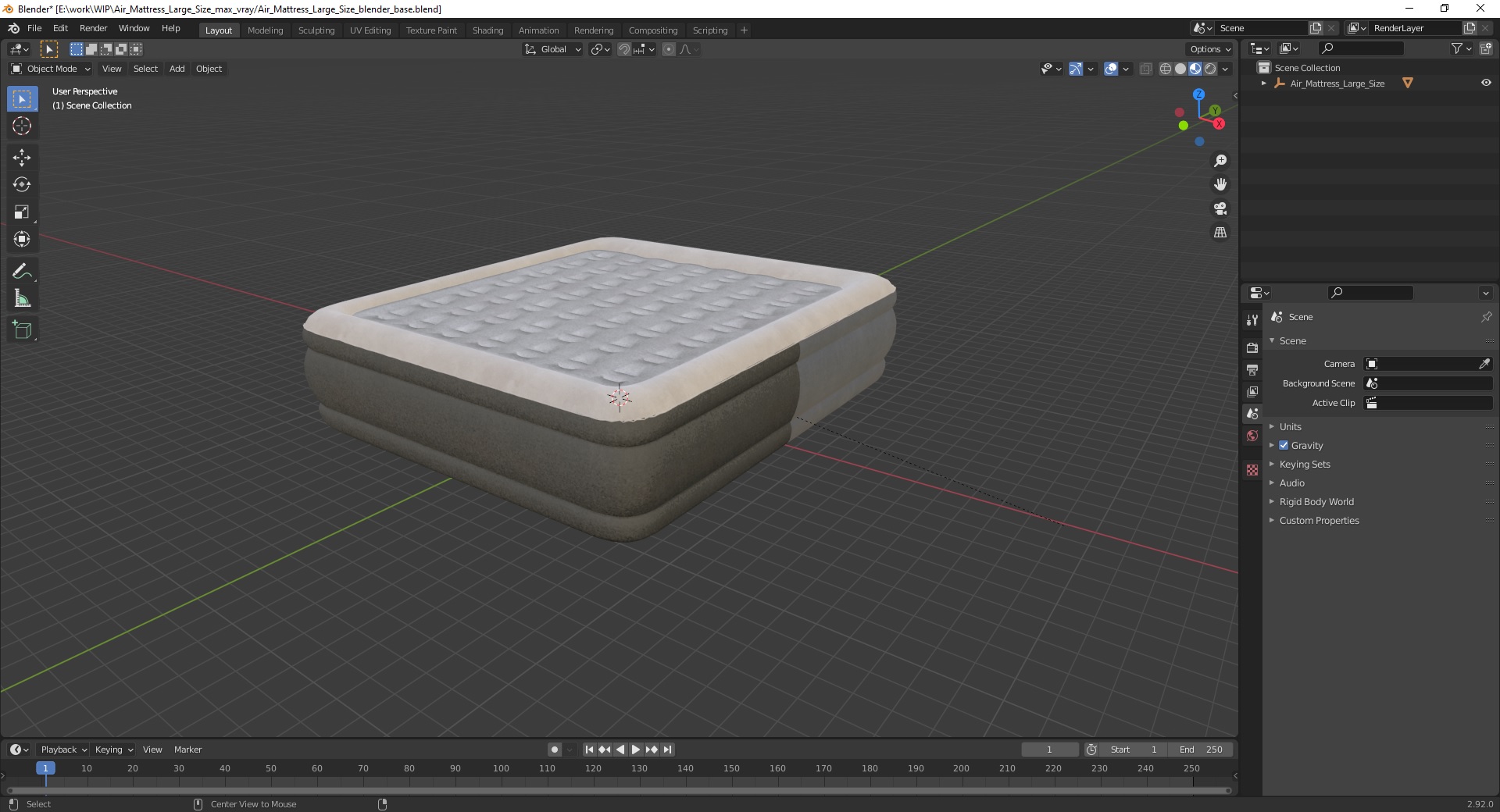The width and height of the screenshot is (1500, 812).
Task: Select the Add Cube tool
Action: (22, 330)
